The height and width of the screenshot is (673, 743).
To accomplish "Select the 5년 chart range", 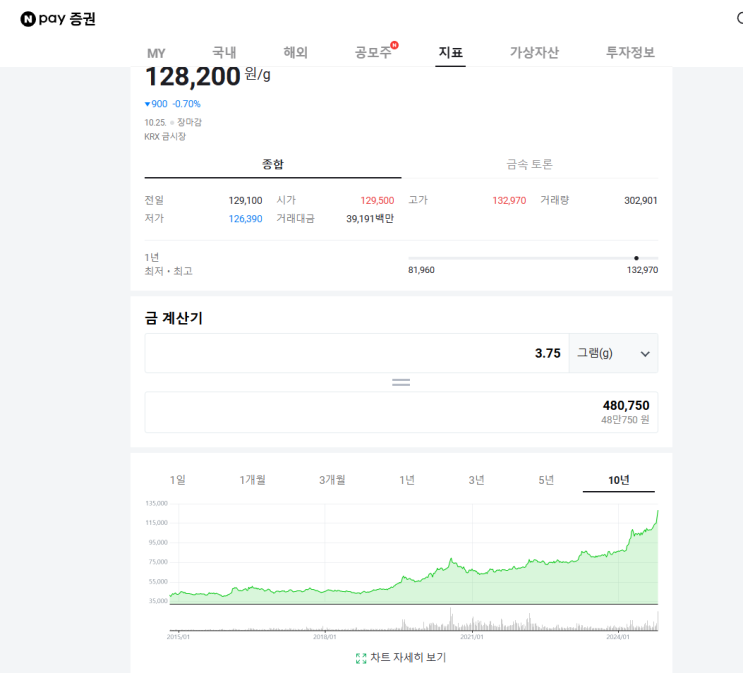I will tap(546, 480).
